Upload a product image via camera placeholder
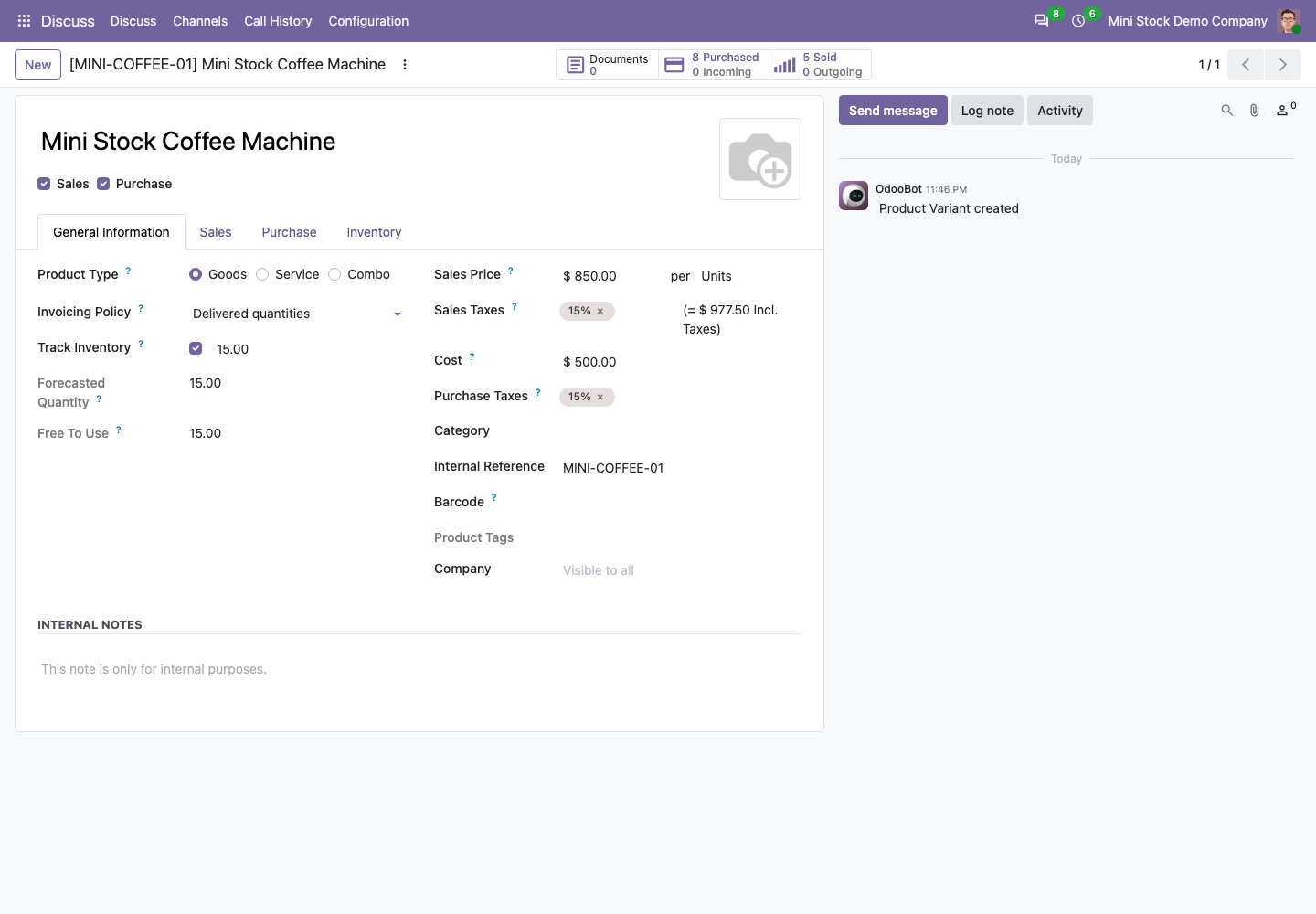 coord(760,159)
